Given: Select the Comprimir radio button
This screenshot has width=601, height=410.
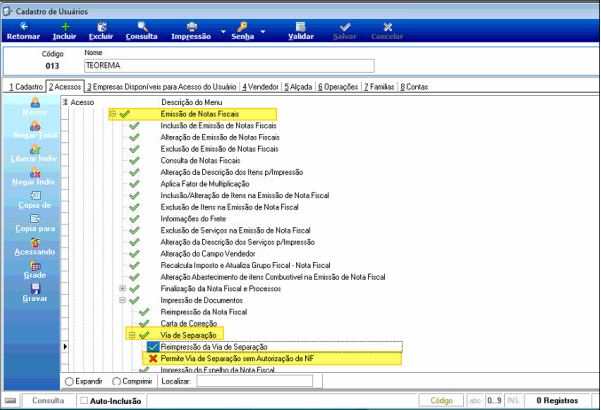Looking at the screenshot, I should pos(116,382).
